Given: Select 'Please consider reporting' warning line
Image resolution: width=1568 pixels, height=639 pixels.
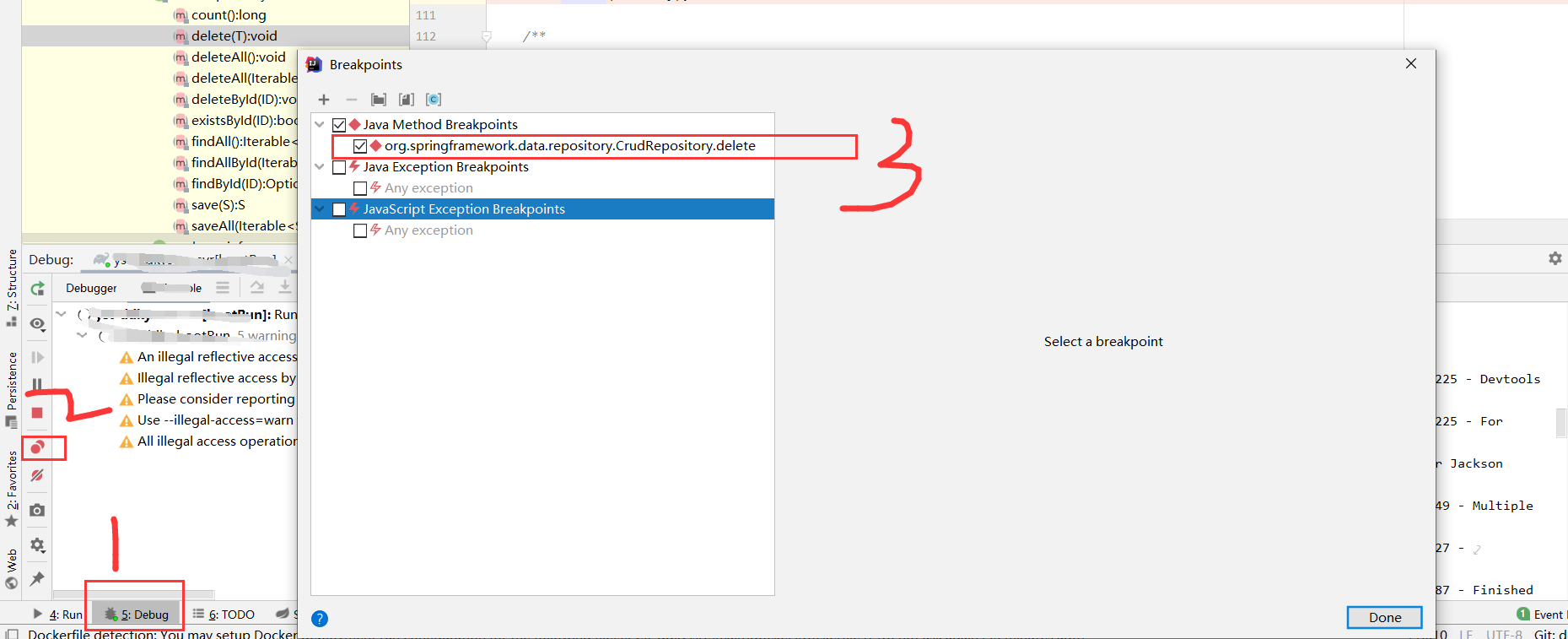Looking at the screenshot, I should pos(207,399).
